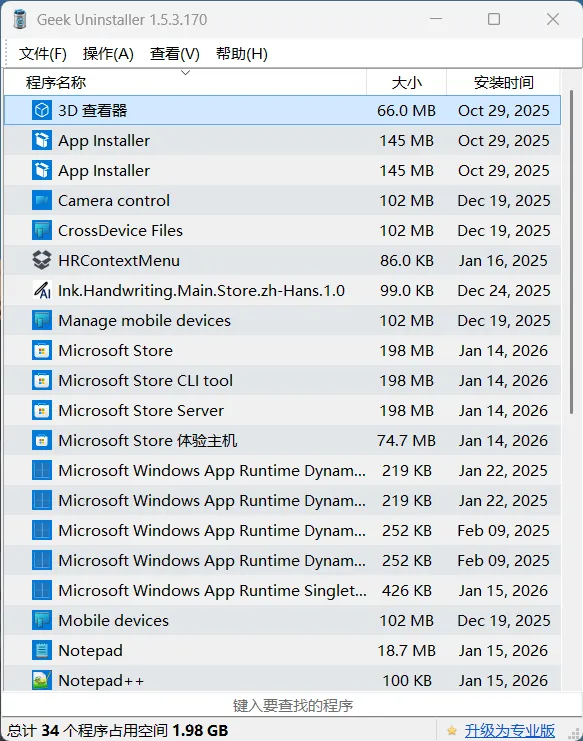The image size is (583, 741).
Task: Sort by the 大小 column header
Action: click(406, 82)
